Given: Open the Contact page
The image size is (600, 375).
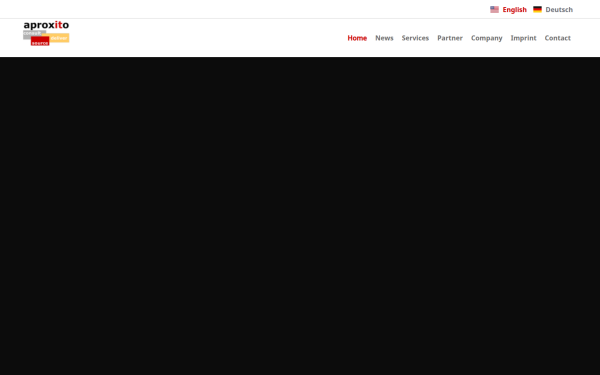Looking at the screenshot, I should click(x=558, y=38).
